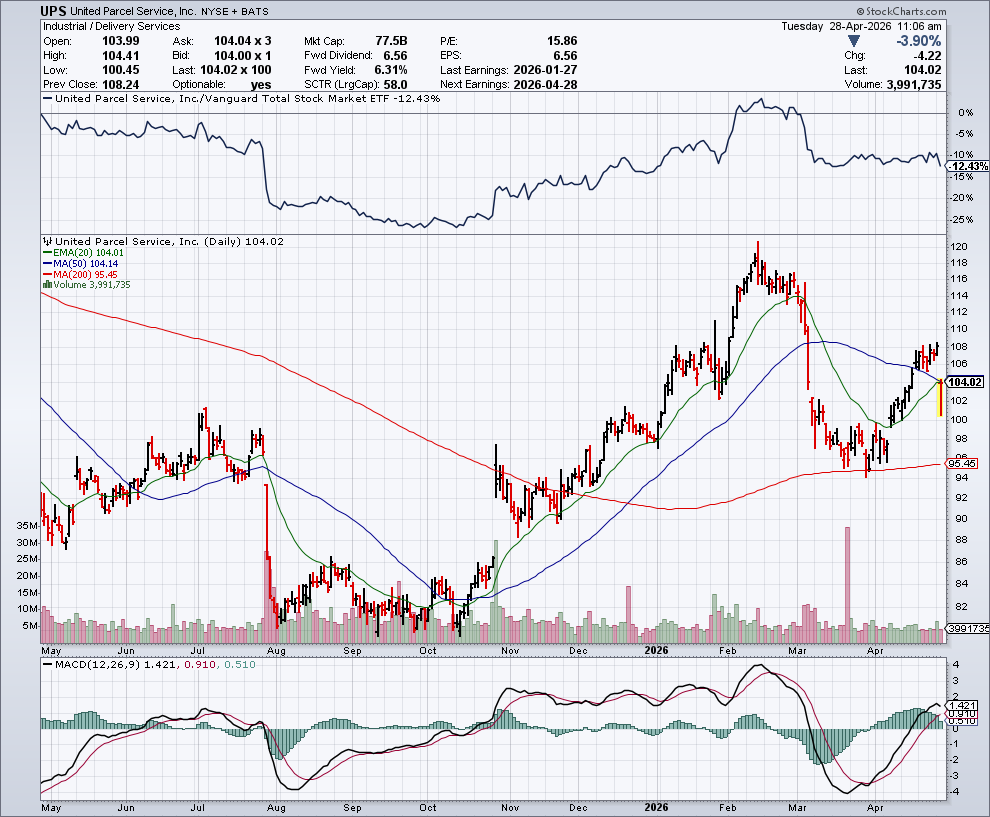Viewport: 990px width, 817px height.
Task: Click the red MA(200) legend line marker
Action: pos(47,275)
